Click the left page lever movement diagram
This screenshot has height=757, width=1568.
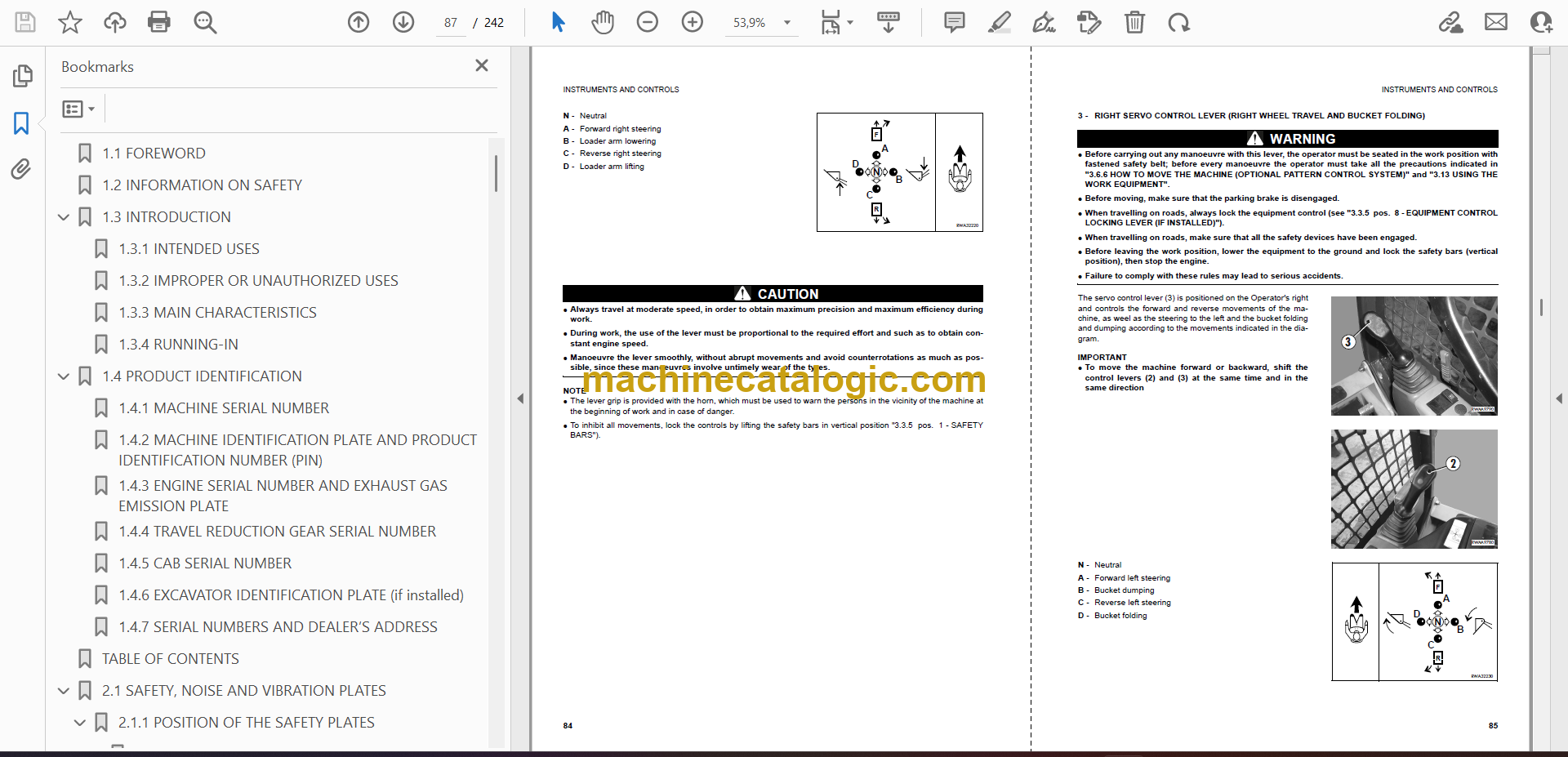(899, 172)
